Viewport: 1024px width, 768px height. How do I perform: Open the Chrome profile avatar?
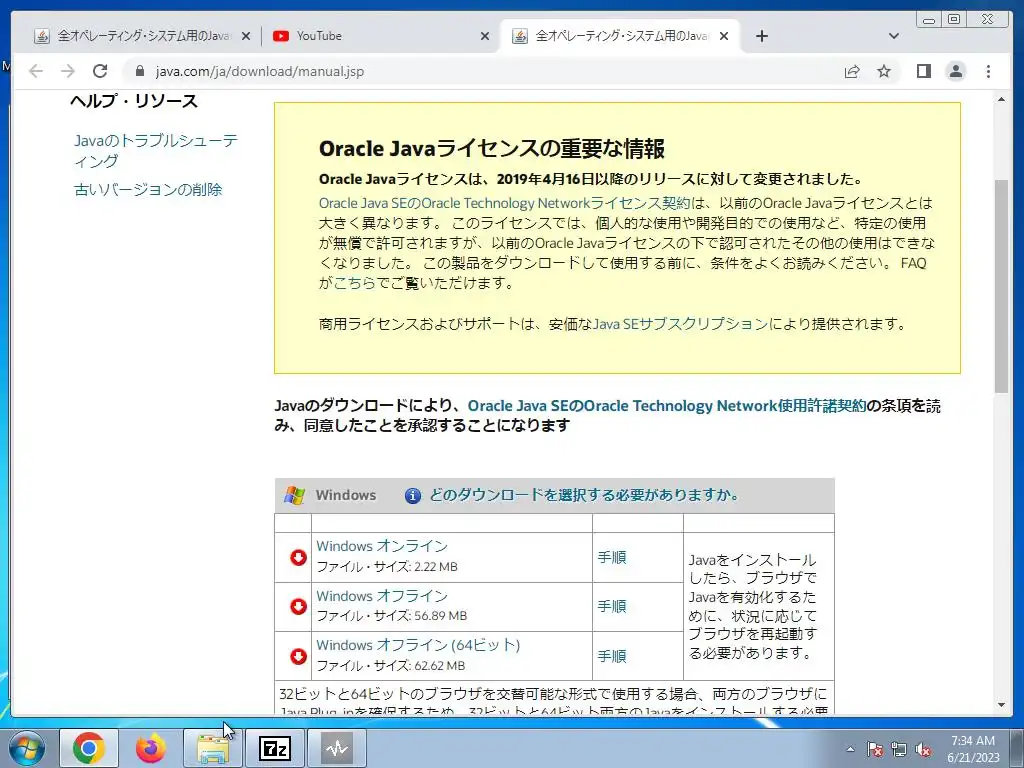click(956, 71)
